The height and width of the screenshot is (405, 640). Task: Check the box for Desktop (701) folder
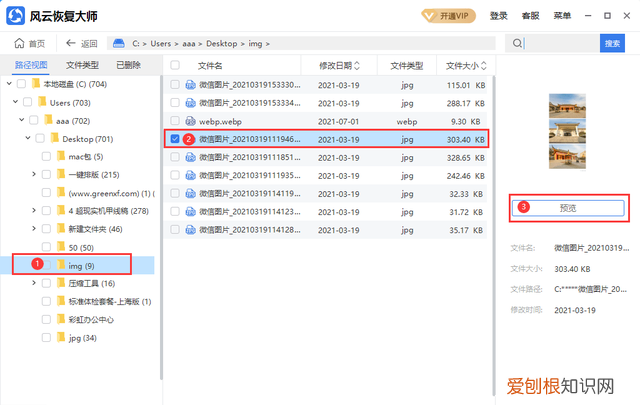tap(40, 138)
